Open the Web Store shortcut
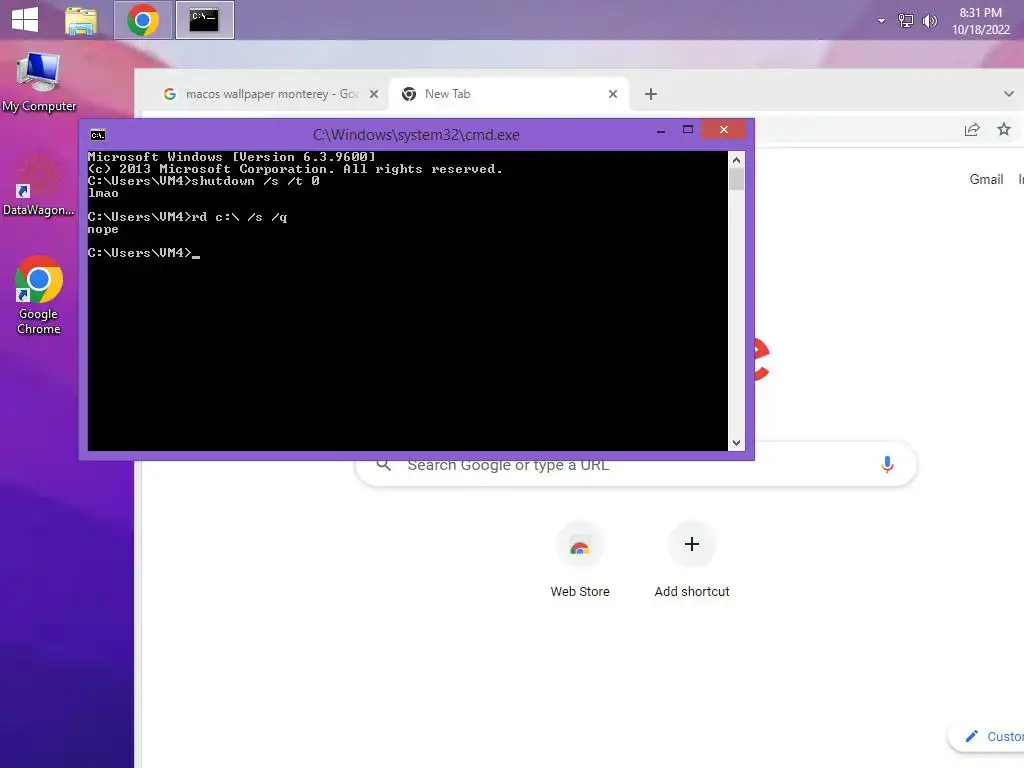Image resolution: width=1024 pixels, height=768 pixels. 579,560
